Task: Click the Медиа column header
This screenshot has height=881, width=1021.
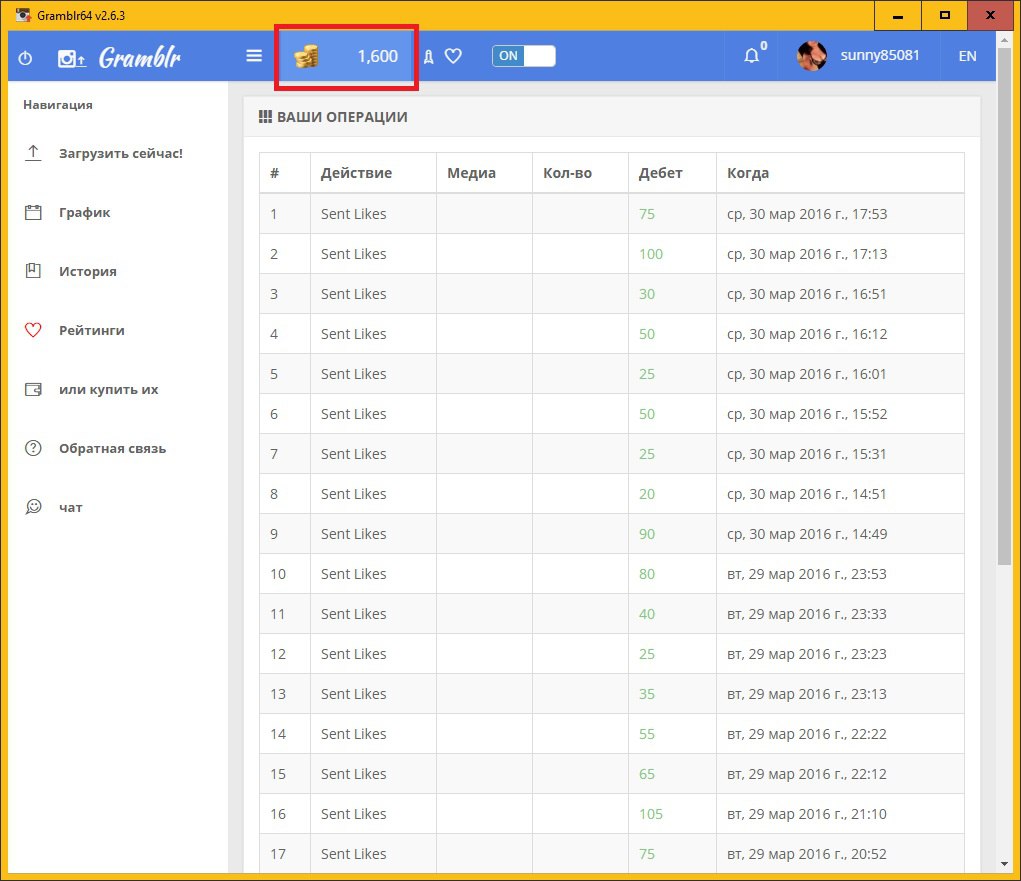Action: (x=471, y=173)
